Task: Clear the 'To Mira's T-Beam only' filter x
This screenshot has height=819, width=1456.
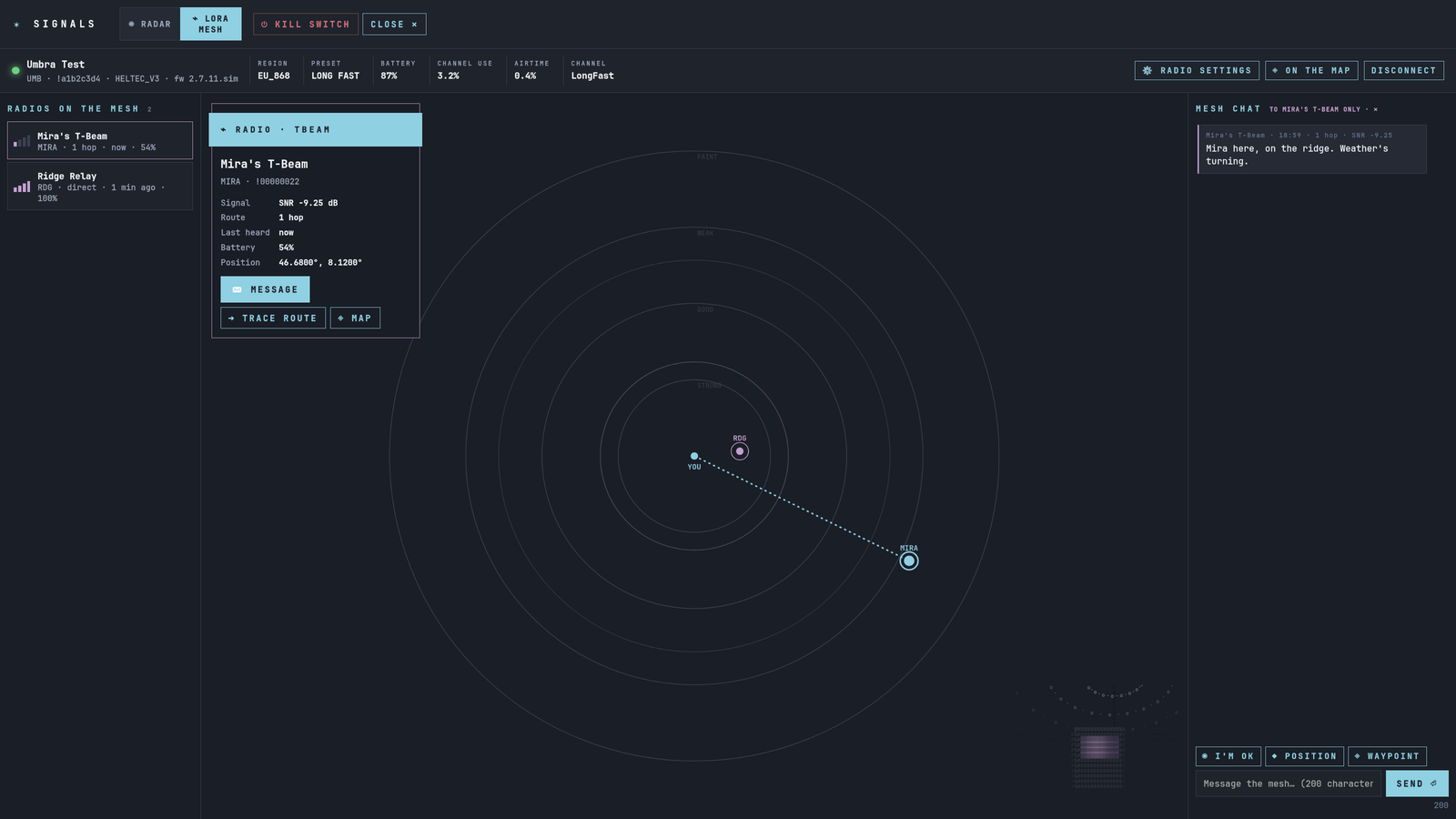Action: coord(1375,109)
